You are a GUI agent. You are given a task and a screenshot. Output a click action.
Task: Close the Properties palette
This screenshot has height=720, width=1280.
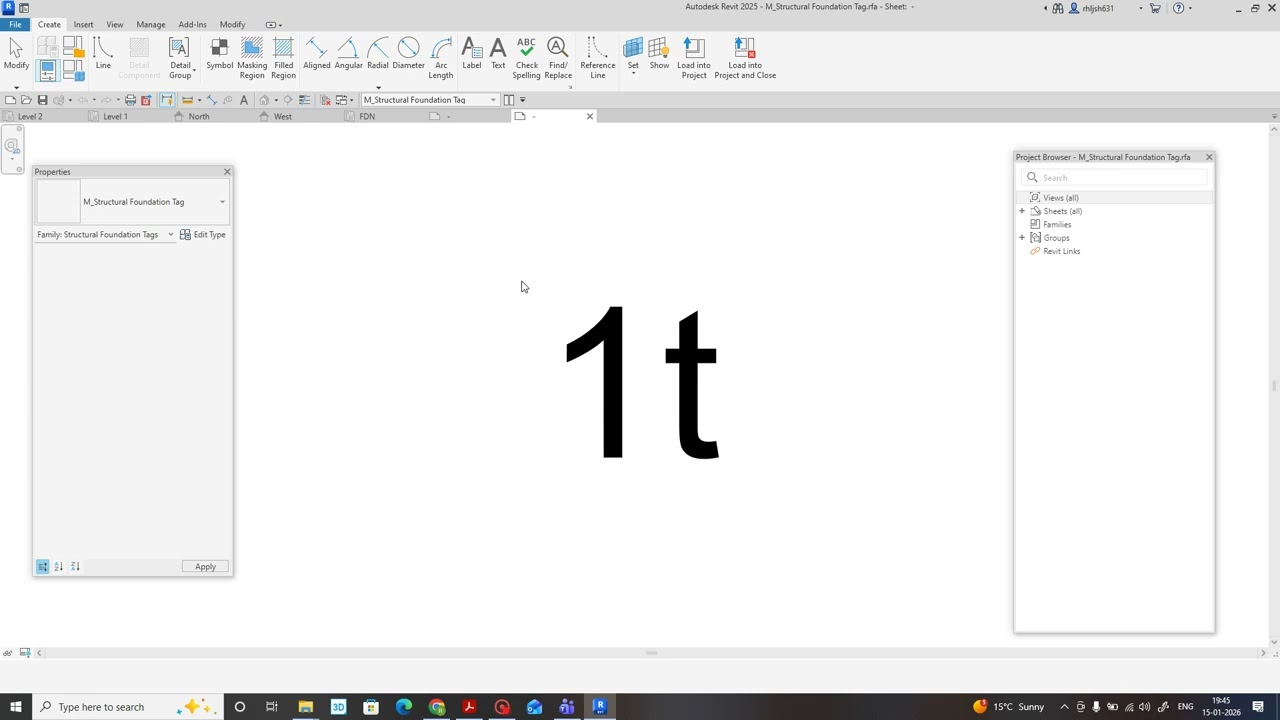tap(227, 172)
